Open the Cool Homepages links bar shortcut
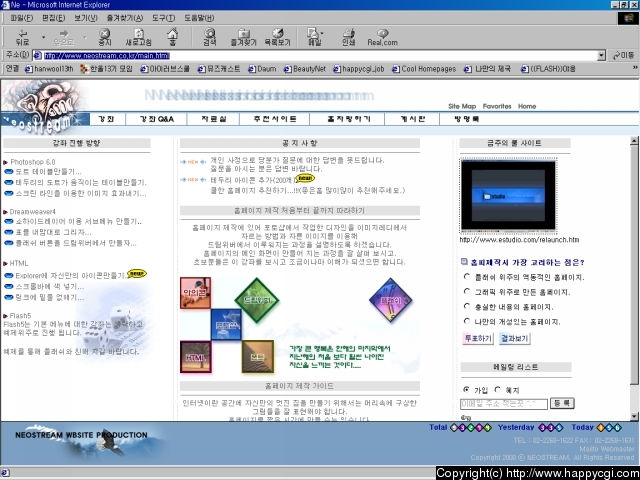Viewport: 640px width, 480px height. coord(424,69)
